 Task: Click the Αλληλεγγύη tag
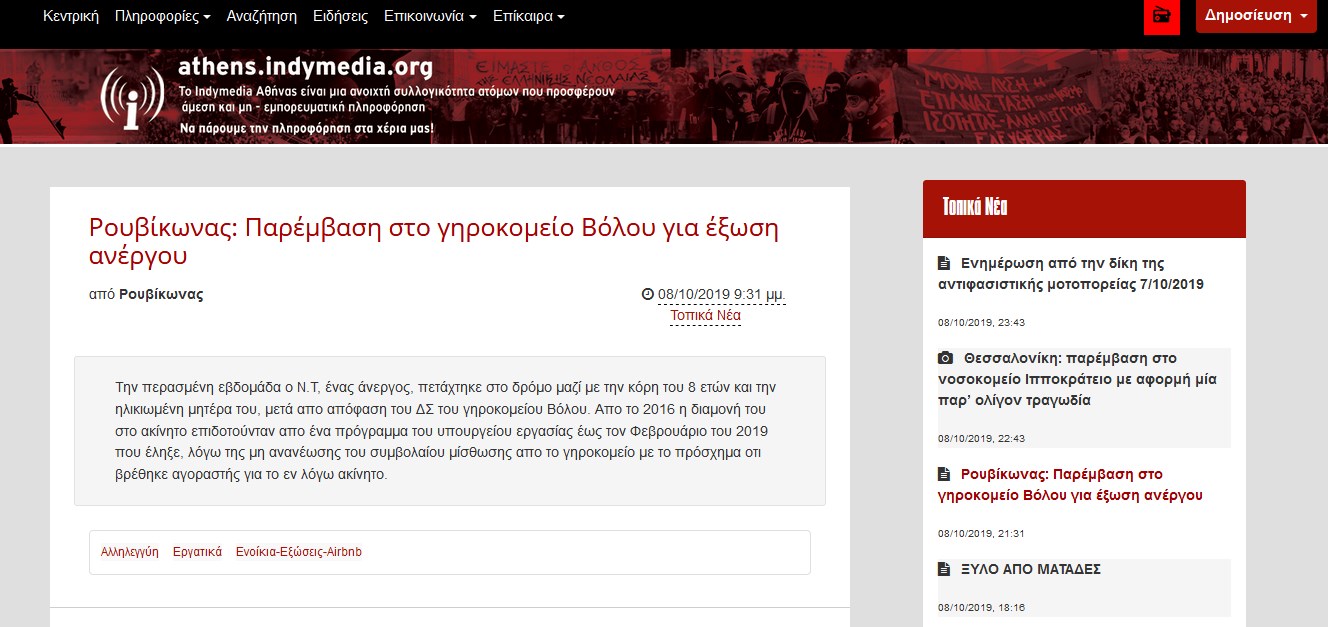(130, 552)
